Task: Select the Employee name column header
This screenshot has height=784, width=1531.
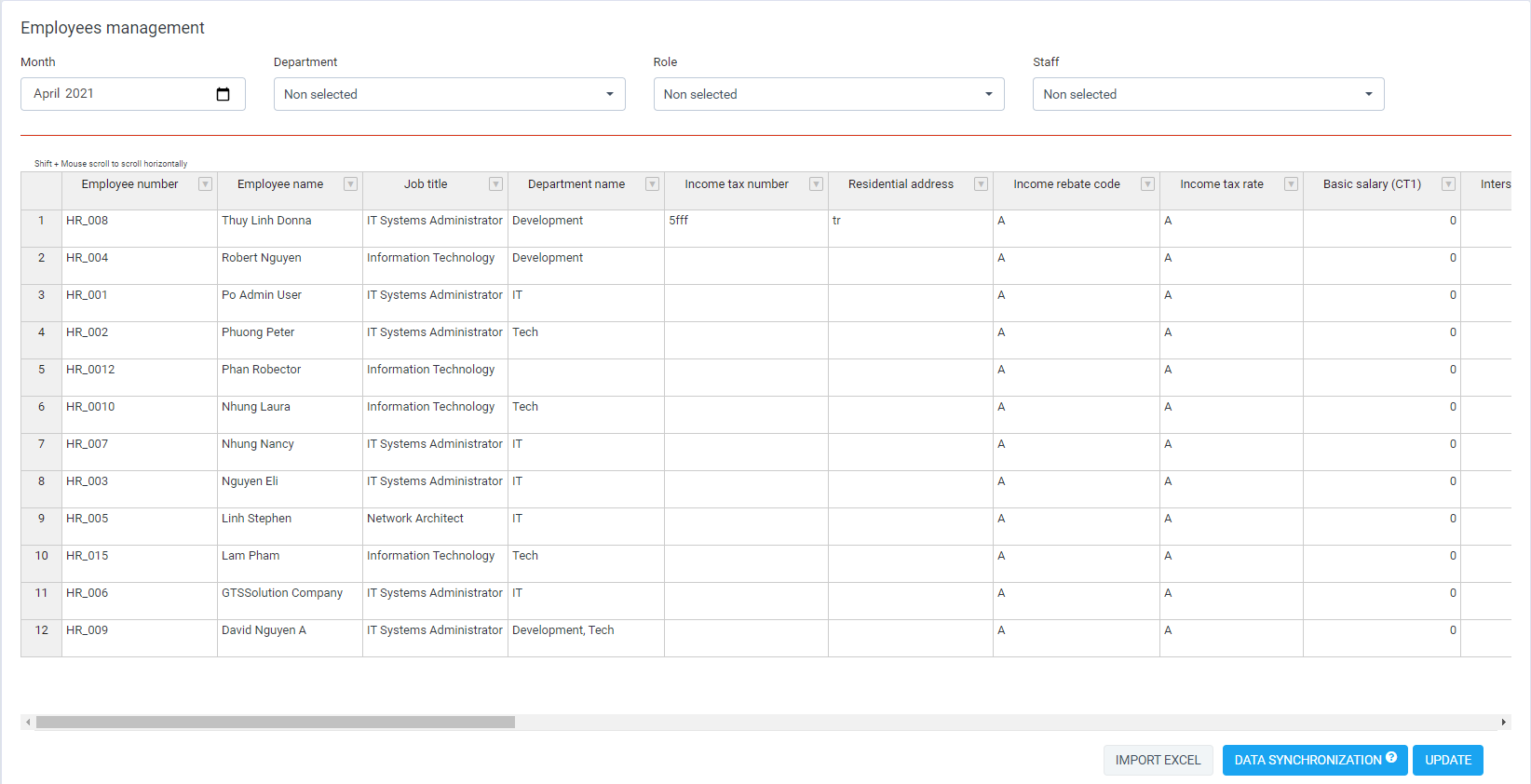Action: pyautogui.click(x=291, y=191)
